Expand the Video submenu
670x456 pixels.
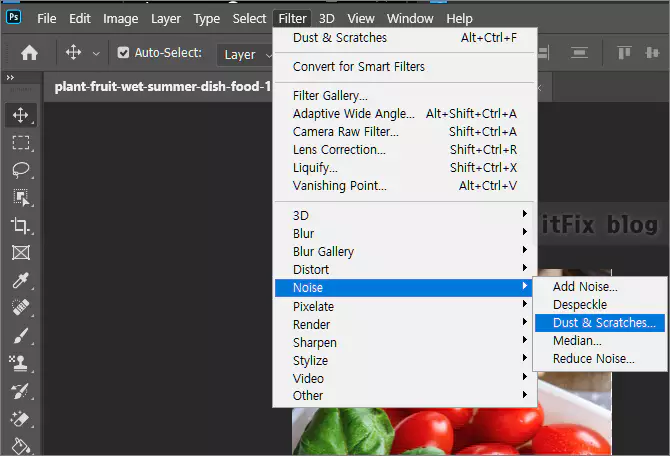[404, 378]
